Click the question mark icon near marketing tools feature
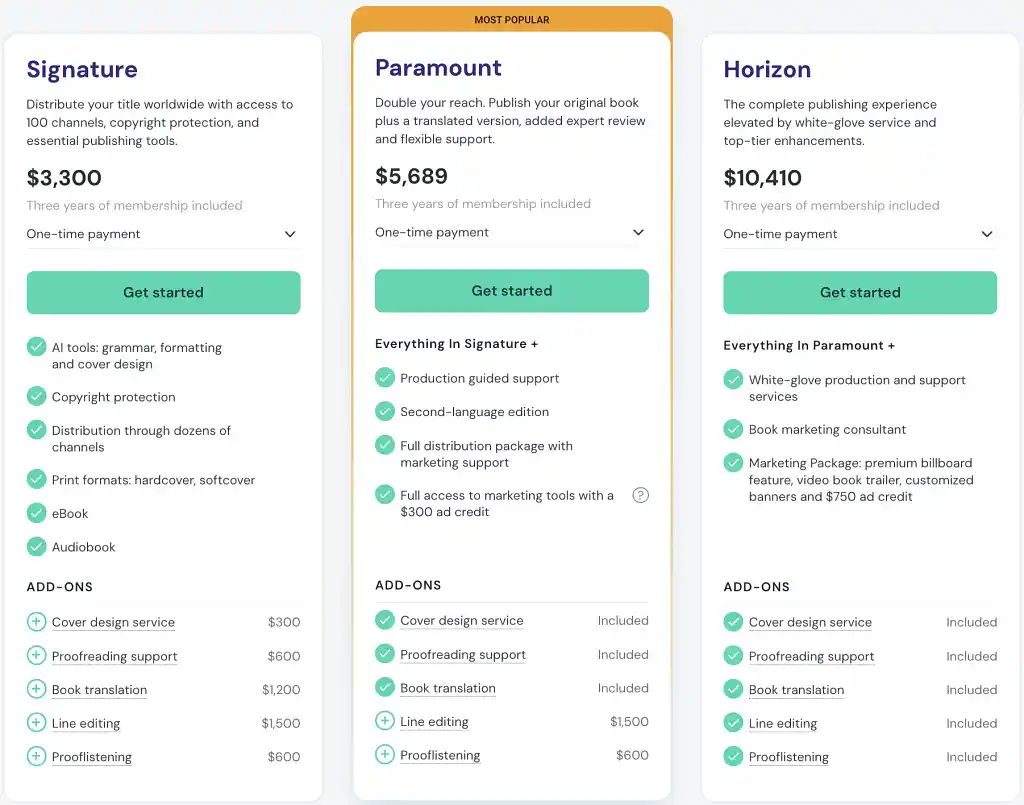This screenshot has height=805, width=1024. [x=641, y=495]
